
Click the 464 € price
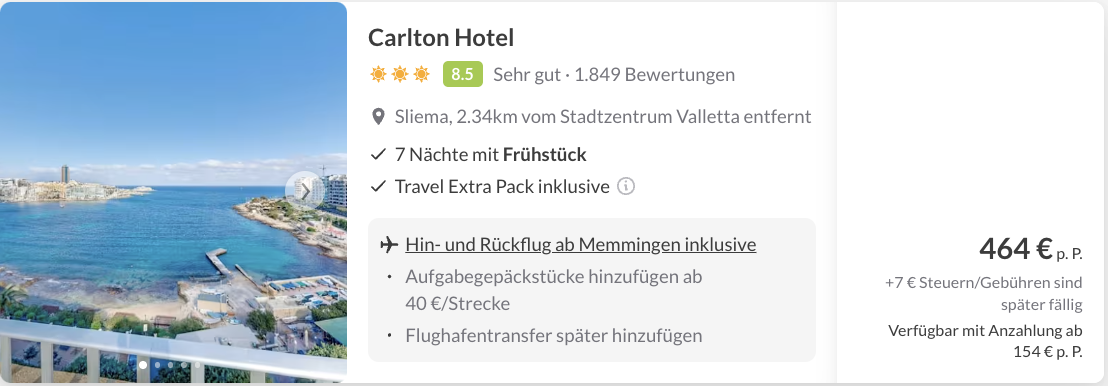1016,248
